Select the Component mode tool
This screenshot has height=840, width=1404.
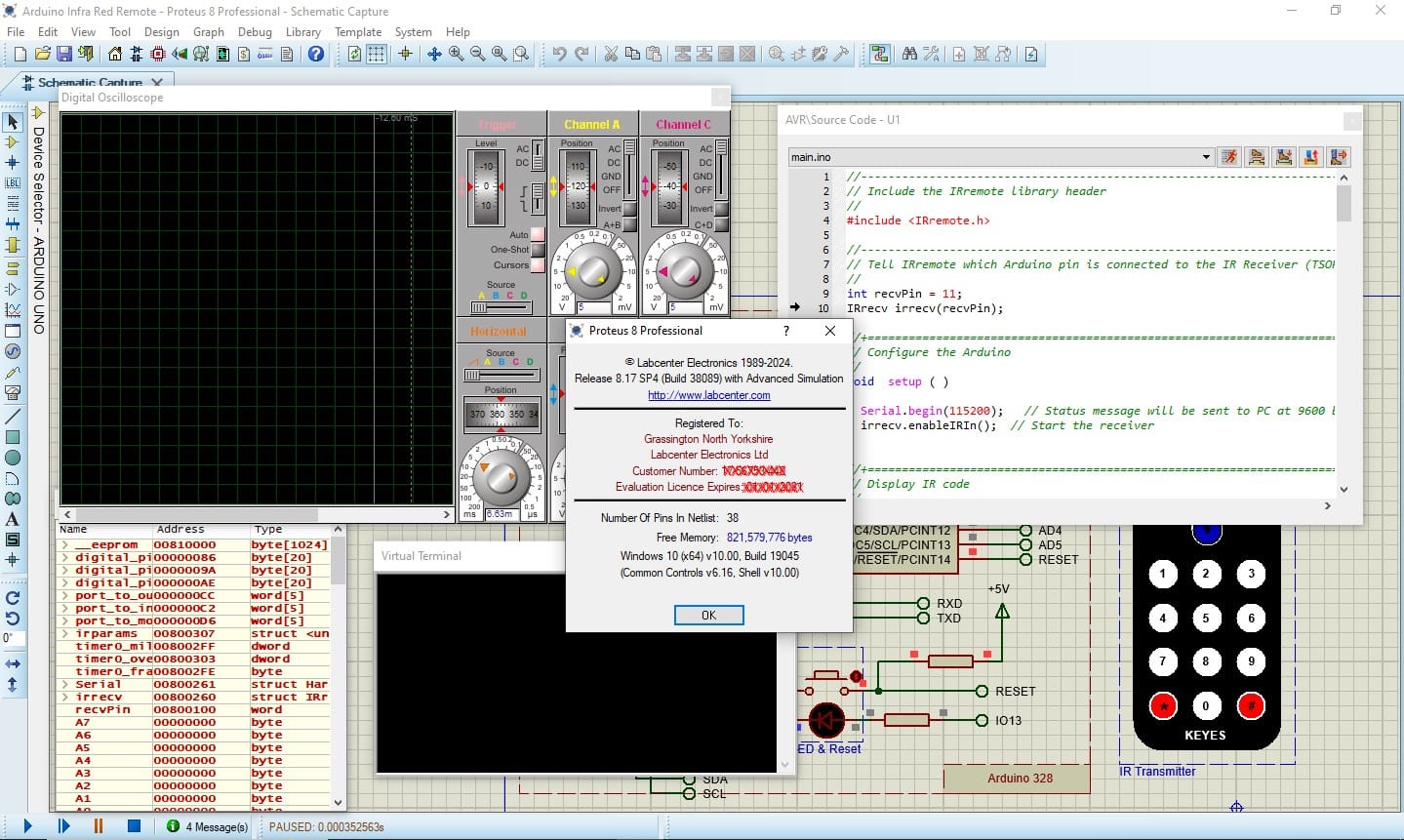tap(13, 143)
